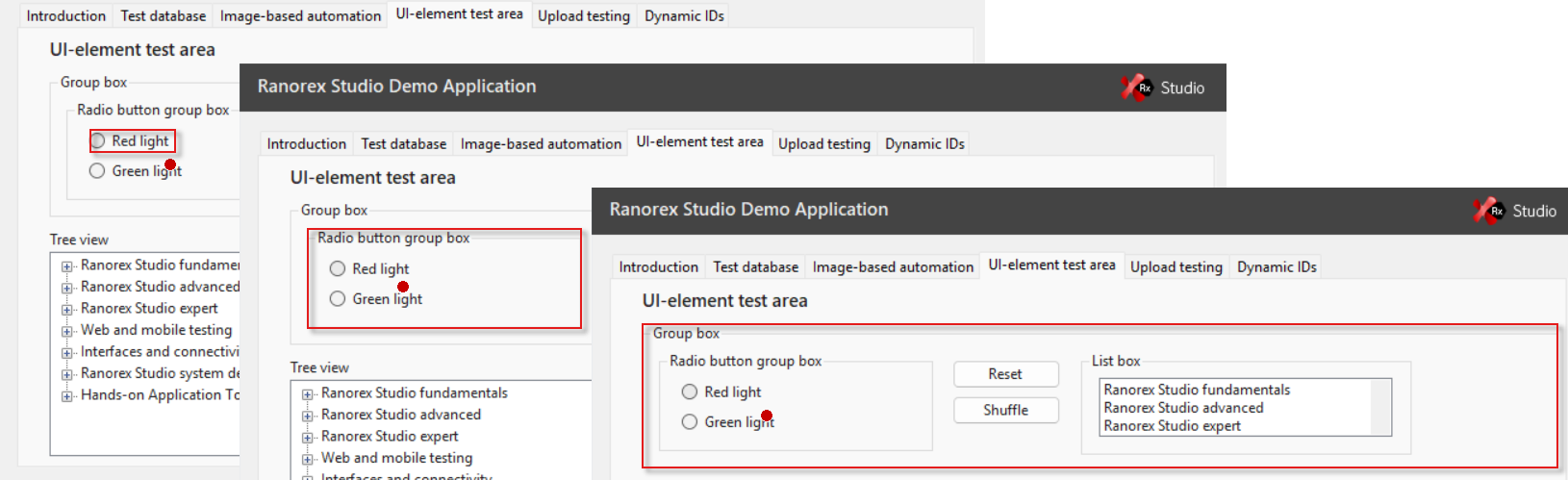Open Upload testing tab in front window
The image size is (1568, 480).
point(1176,266)
